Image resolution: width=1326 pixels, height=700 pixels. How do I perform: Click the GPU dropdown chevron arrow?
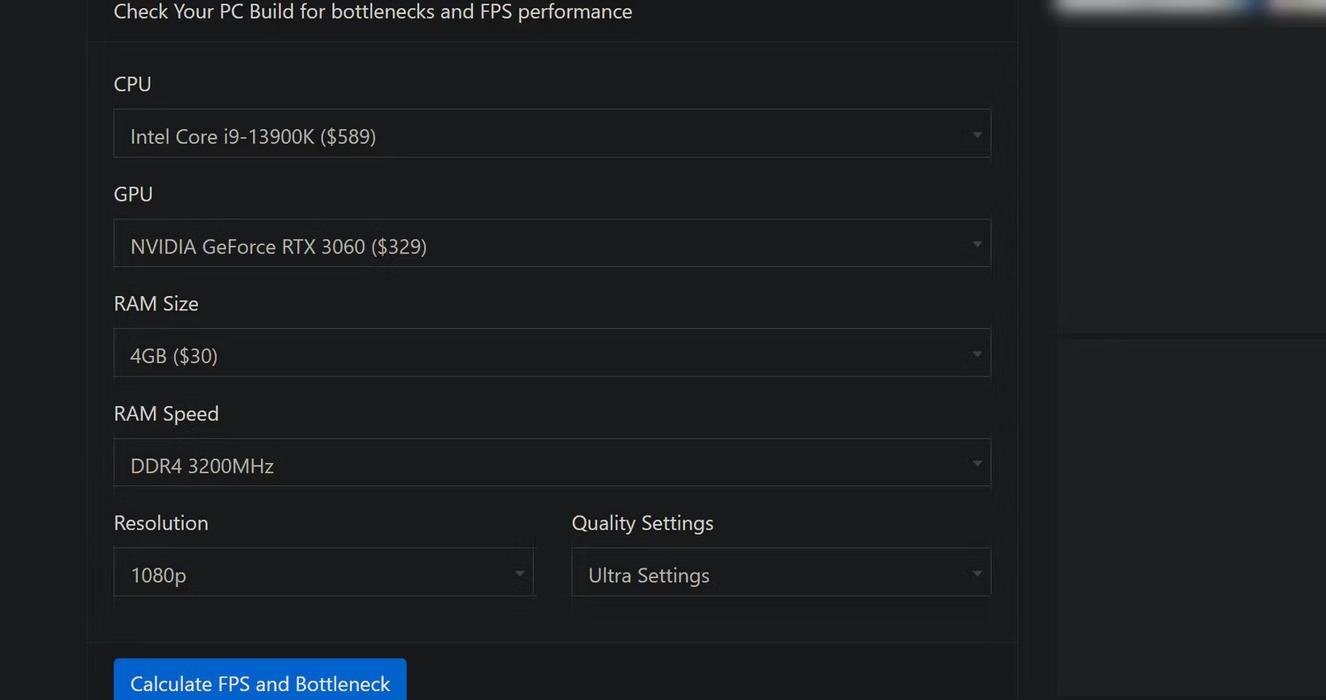coord(976,243)
